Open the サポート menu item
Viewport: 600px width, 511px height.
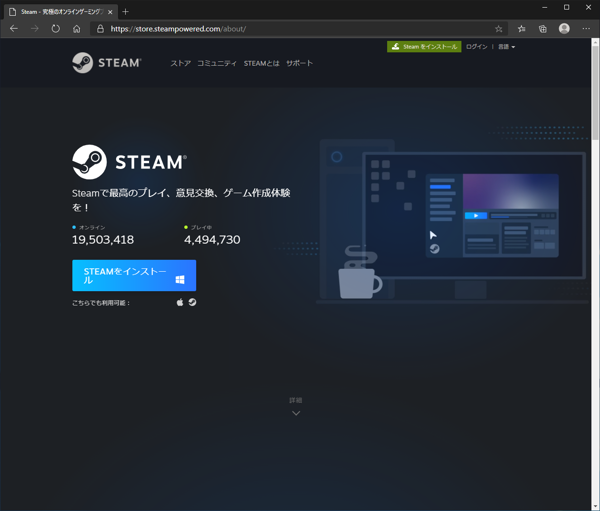(299, 63)
